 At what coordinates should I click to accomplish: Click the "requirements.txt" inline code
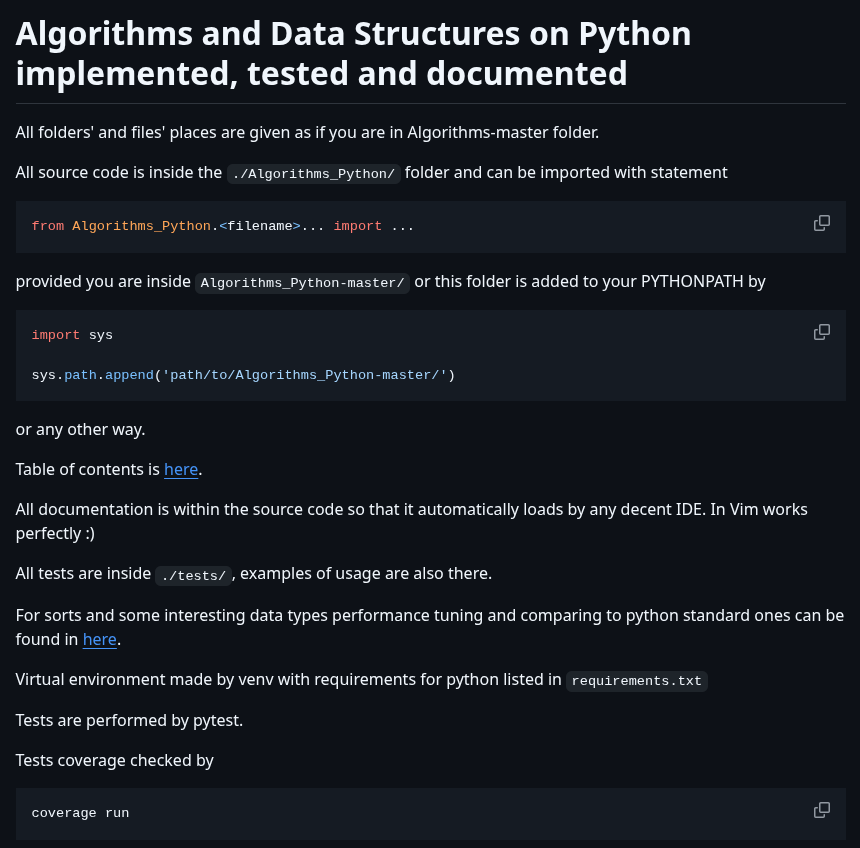point(637,681)
